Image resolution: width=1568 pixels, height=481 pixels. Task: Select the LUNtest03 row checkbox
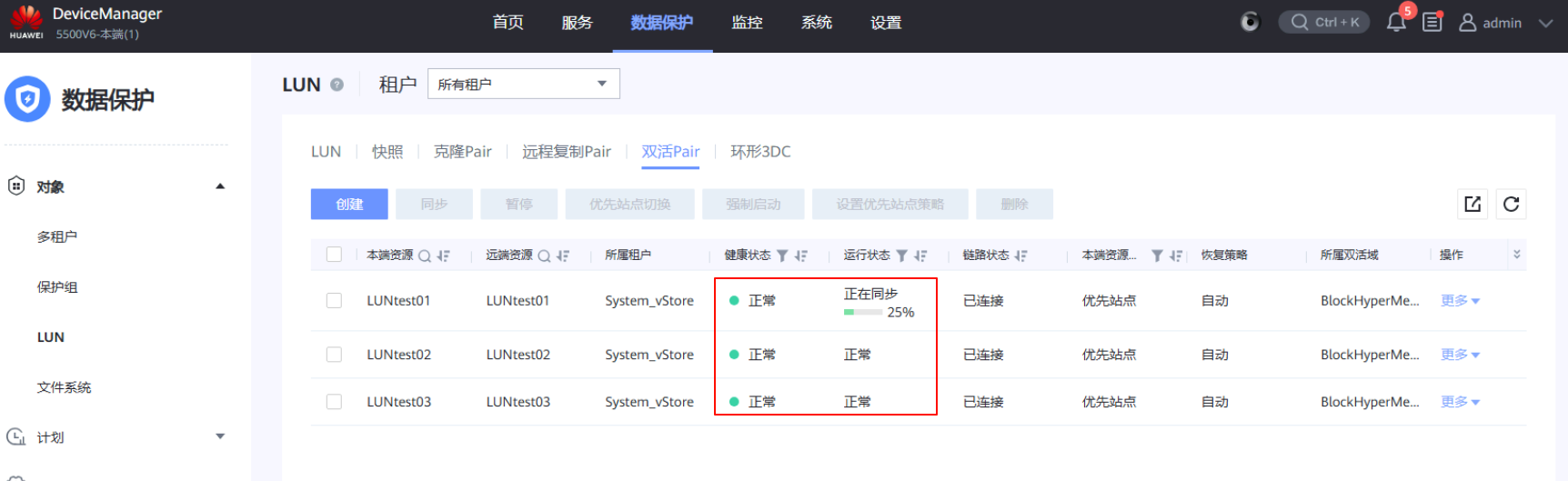(334, 402)
